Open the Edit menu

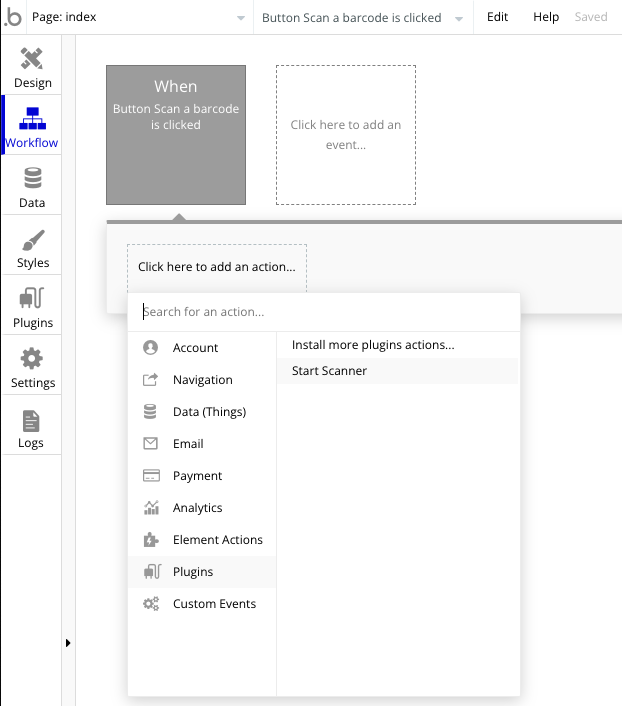(497, 17)
